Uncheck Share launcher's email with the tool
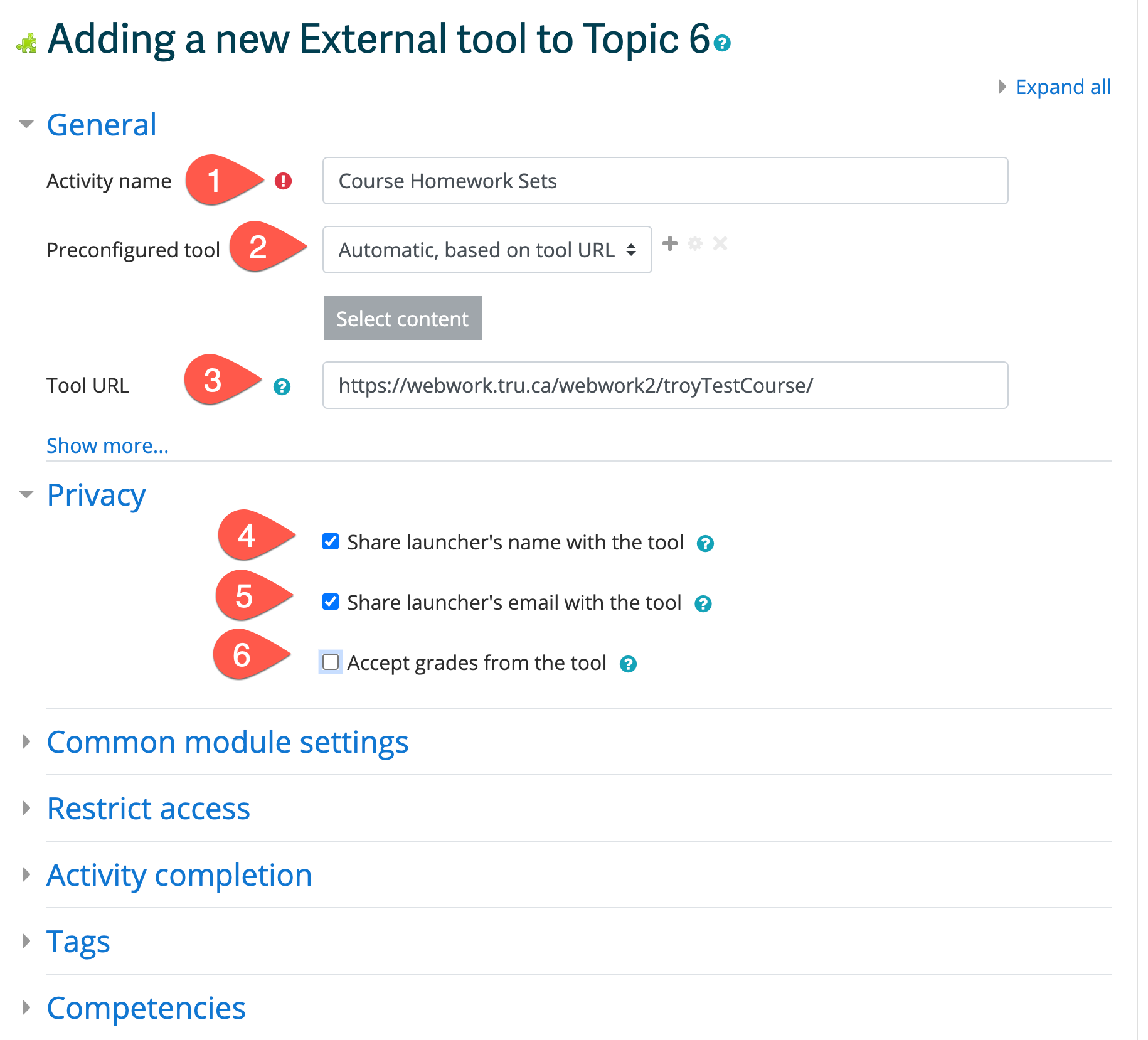This screenshot has width=1148, height=1040. (331, 602)
